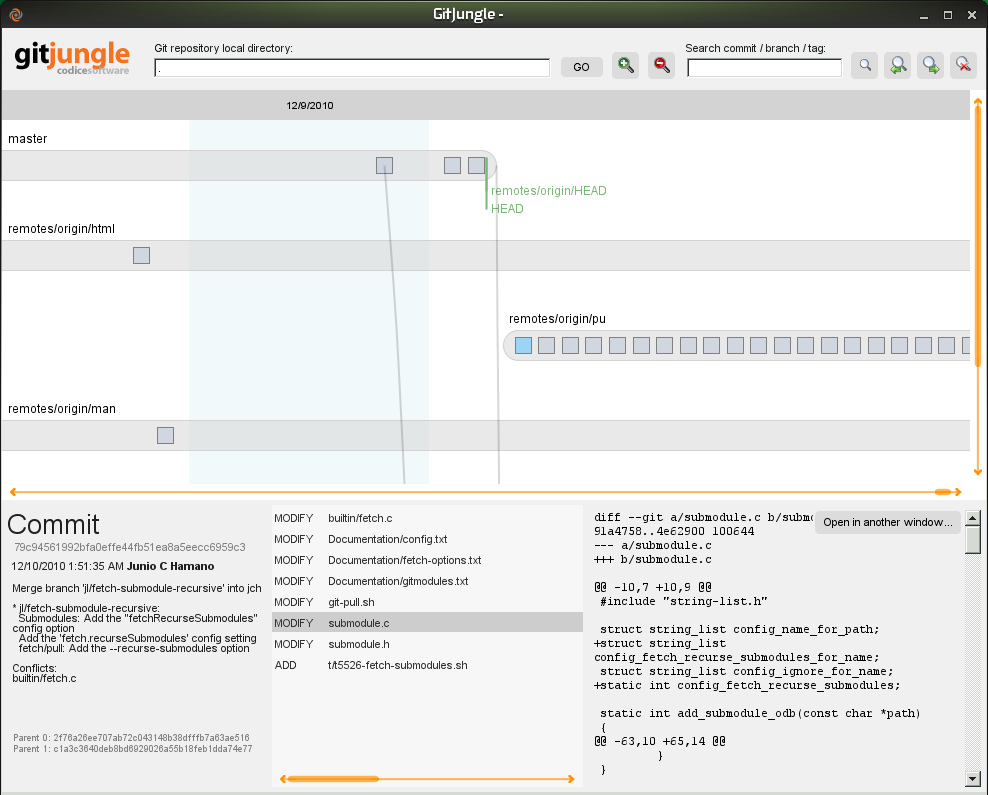Image resolution: width=988 pixels, height=795 pixels.
Task: Click the Parent 1 hash line
Action: [x=132, y=749]
